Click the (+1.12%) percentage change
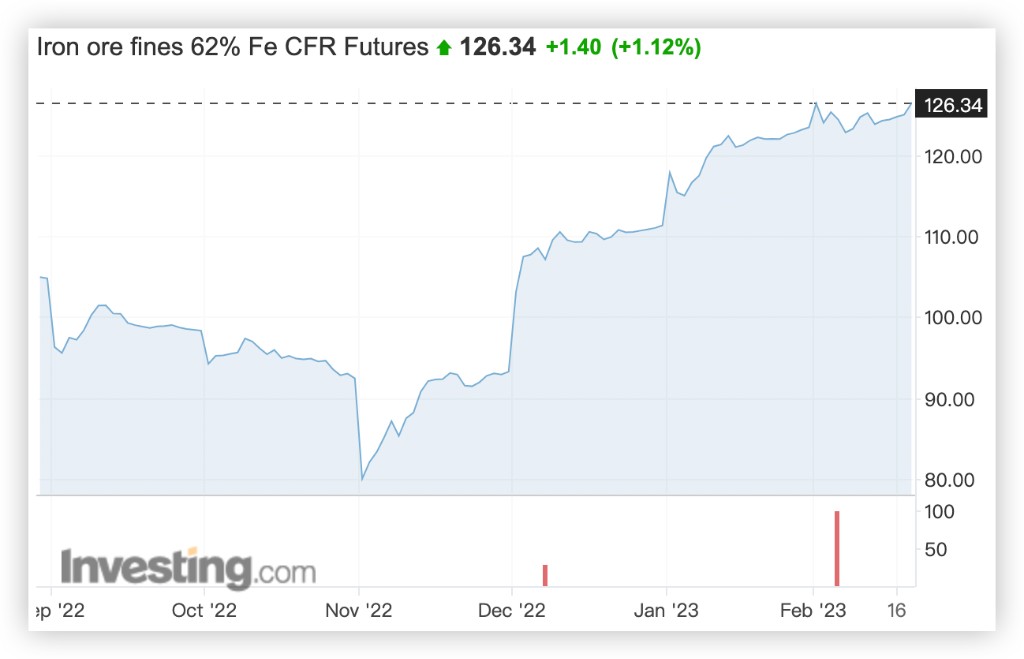Screen dimensions: 1024x659 click(654, 46)
